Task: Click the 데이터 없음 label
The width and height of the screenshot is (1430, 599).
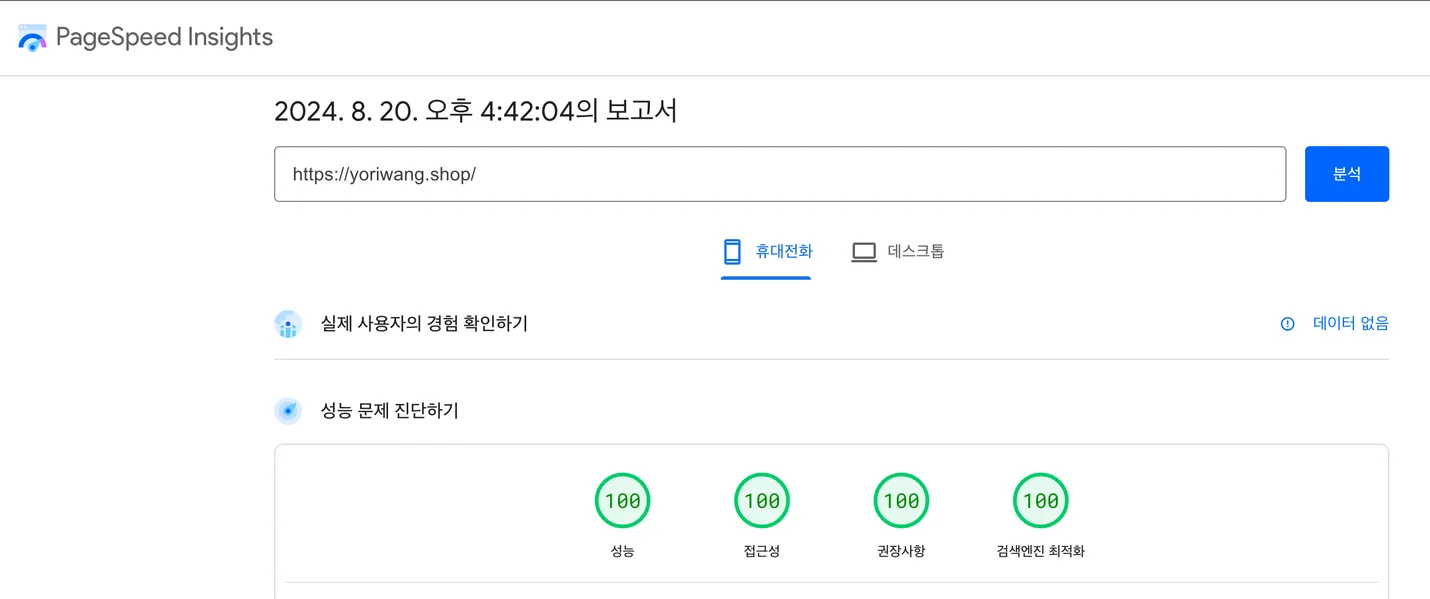Action: coord(1351,324)
